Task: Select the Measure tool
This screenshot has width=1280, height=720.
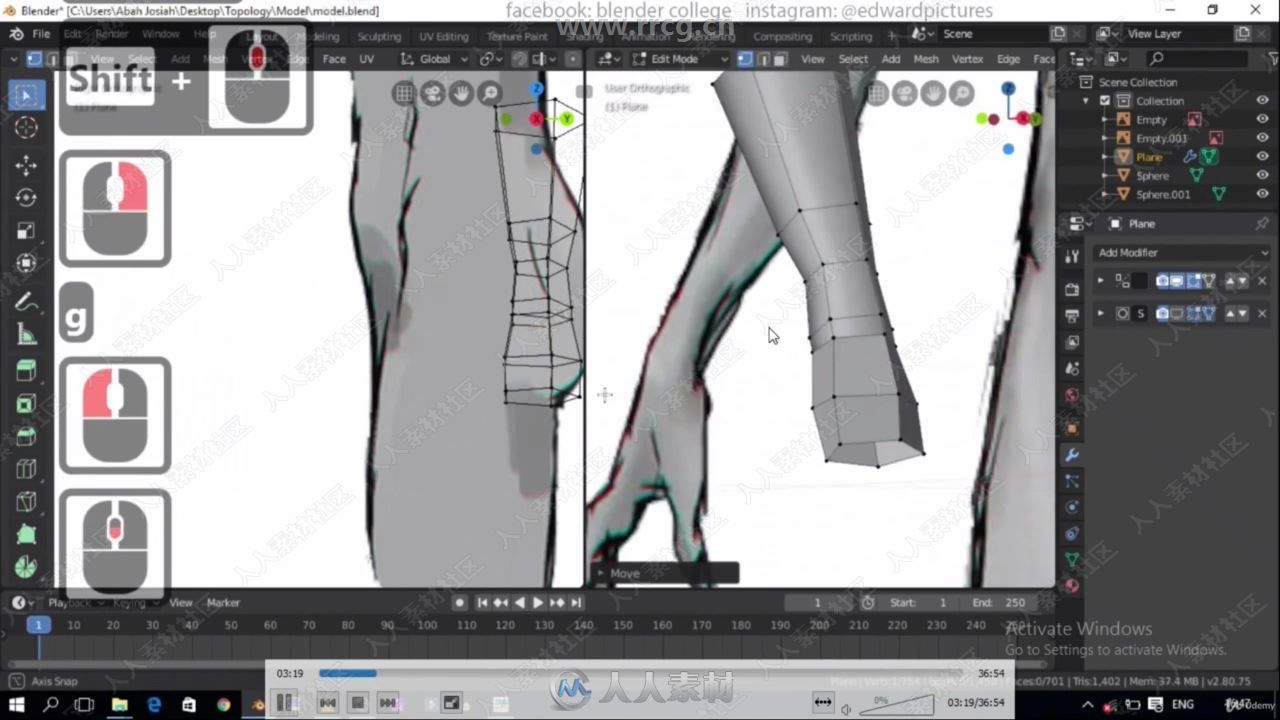Action: pyautogui.click(x=26, y=335)
